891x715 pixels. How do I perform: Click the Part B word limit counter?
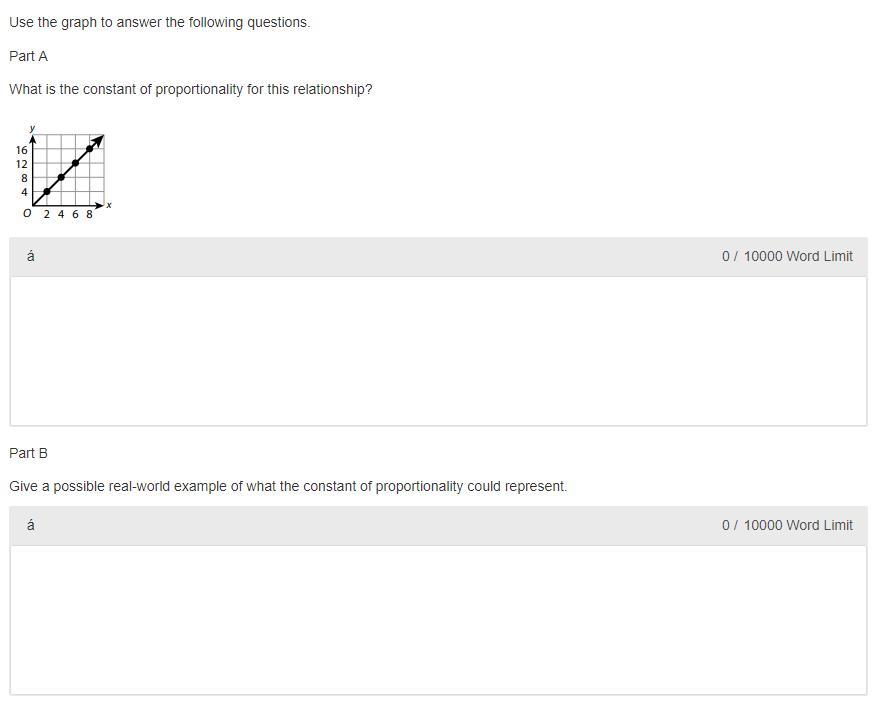(787, 525)
